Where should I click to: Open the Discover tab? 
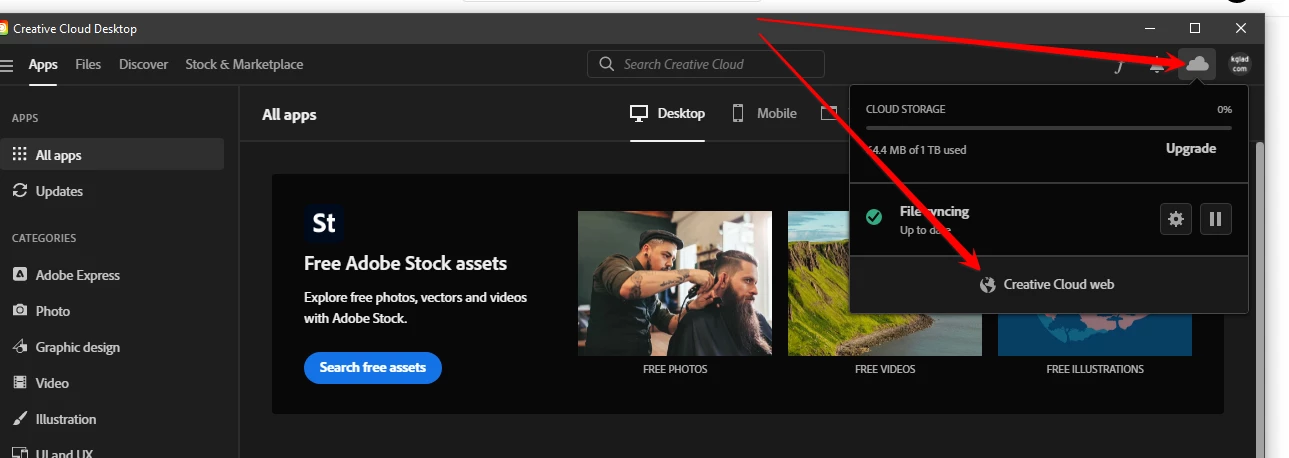pyautogui.click(x=143, y=64)
